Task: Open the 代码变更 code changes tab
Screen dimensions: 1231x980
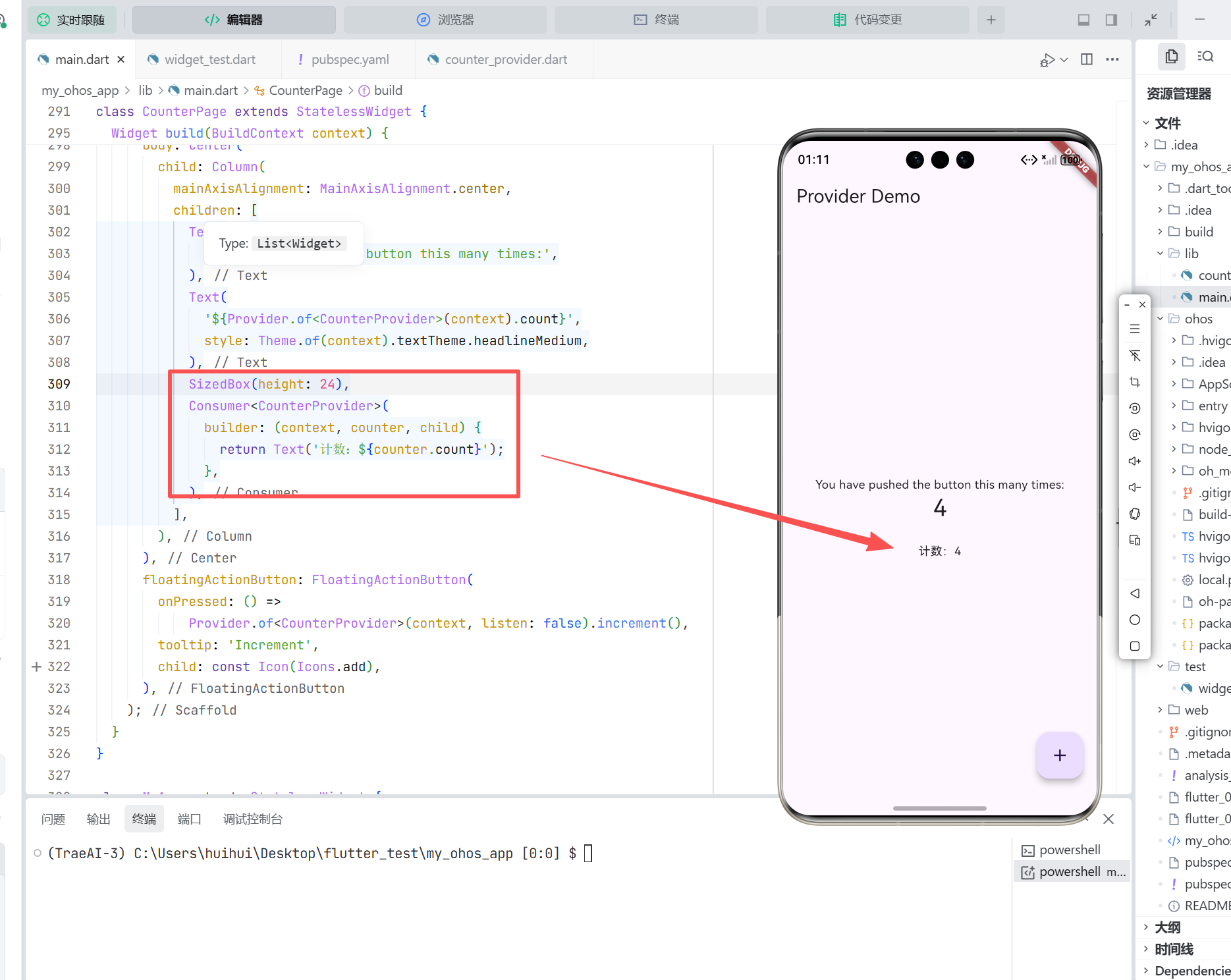Action: click(867, 20)
